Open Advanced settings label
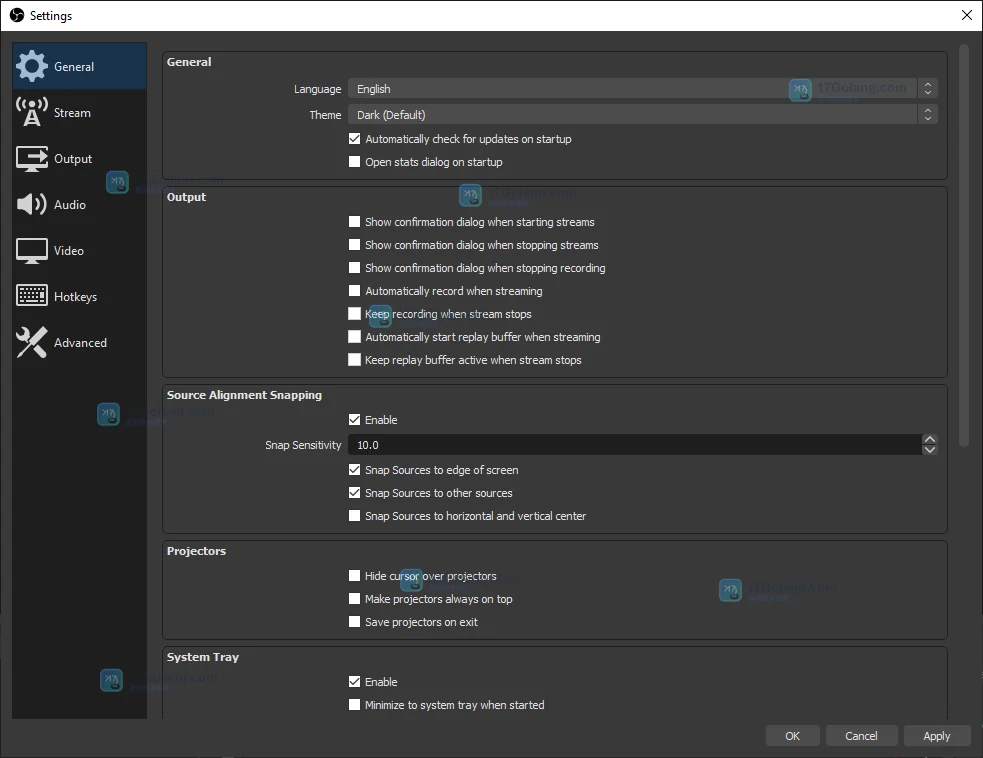Viewport: 983px width, 758px height. pyautogui.click(x=80, y=342)
